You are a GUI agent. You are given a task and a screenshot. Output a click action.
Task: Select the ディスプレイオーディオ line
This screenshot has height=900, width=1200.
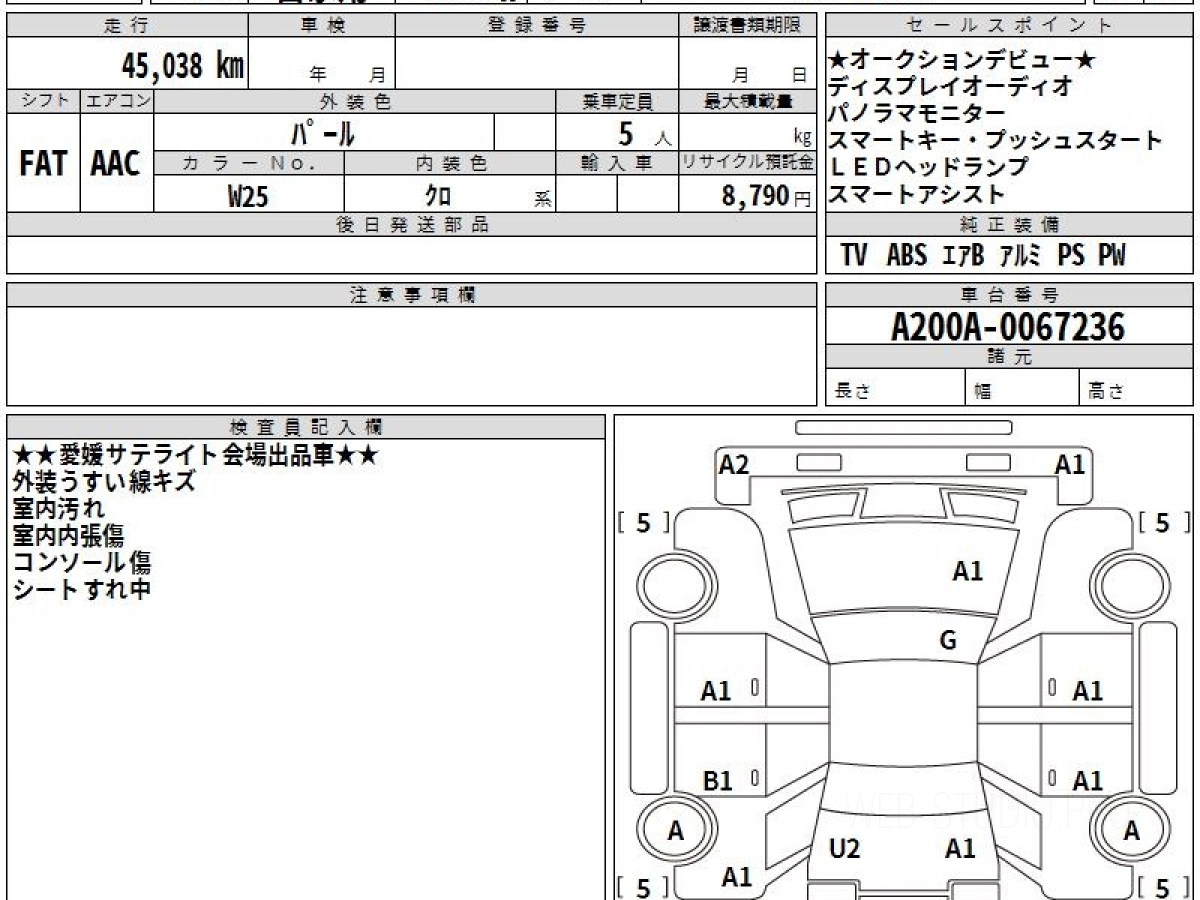(951, 86)
